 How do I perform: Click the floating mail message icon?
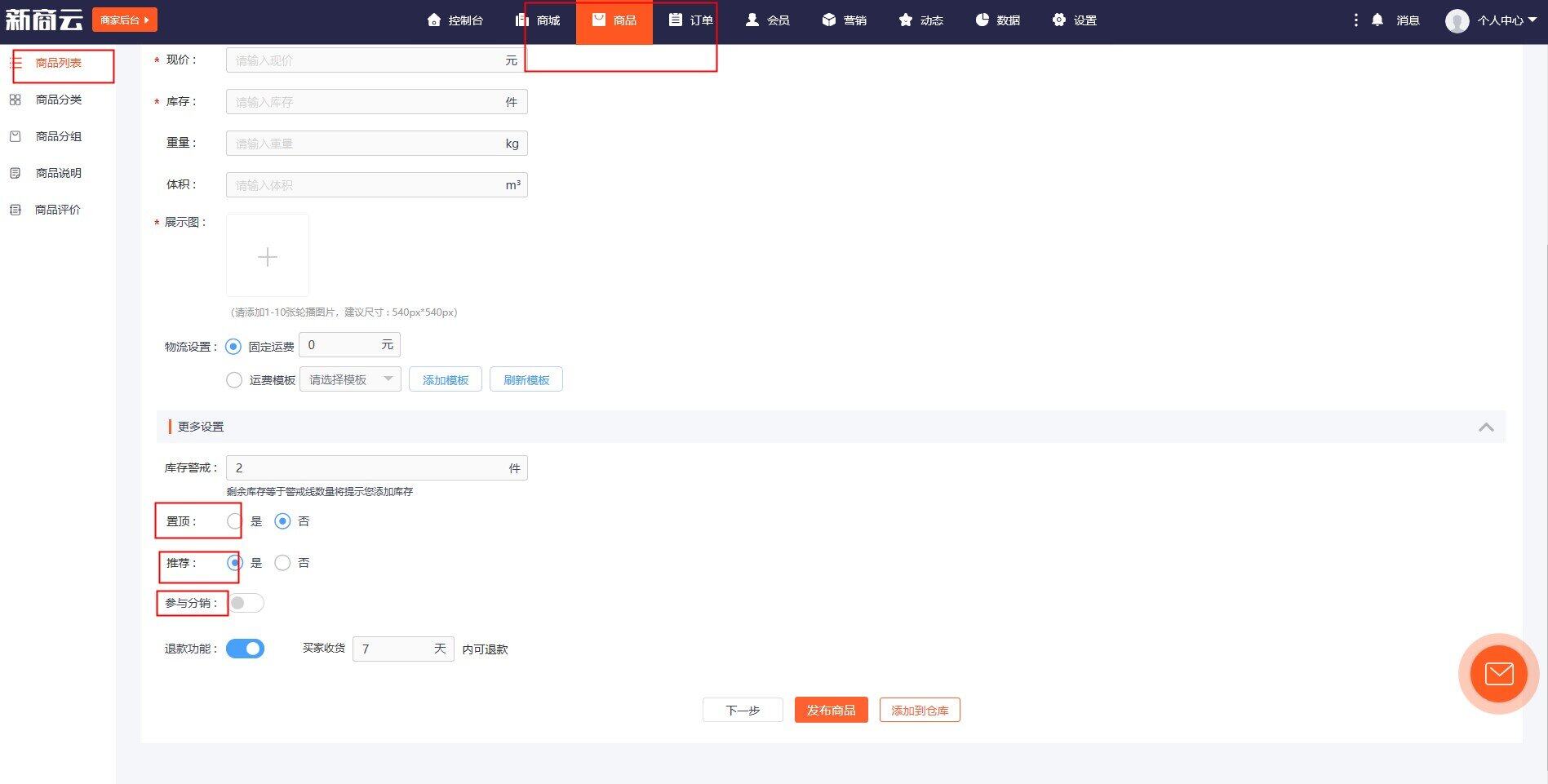(x=1498, y=674)
